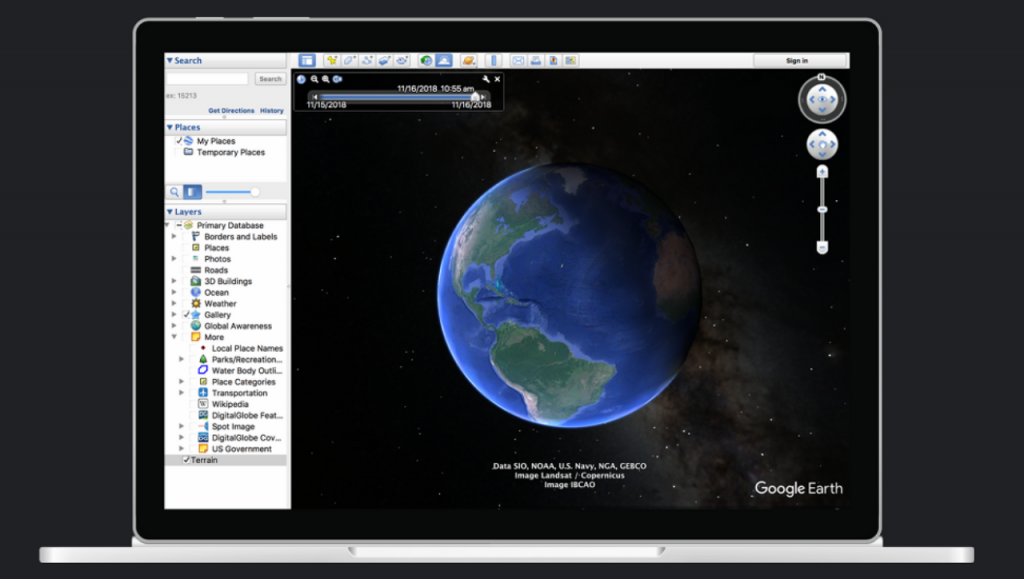The width and height of the screenshot is (1024, 579).
Task: Click the zoom in plus on navigation slider
Action: pos(822,172)
